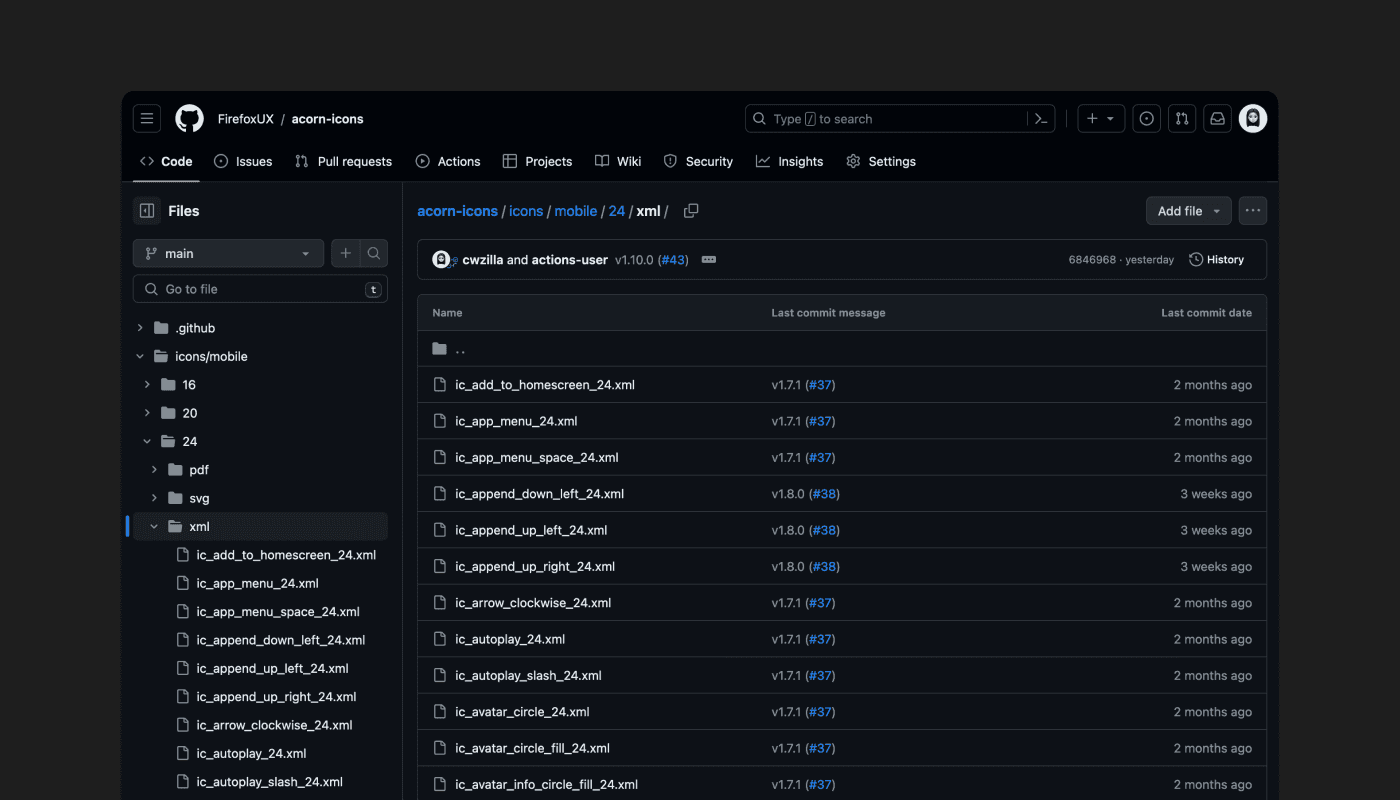
Task: Expand the svg folder chevron
Action: click(154, 498)
